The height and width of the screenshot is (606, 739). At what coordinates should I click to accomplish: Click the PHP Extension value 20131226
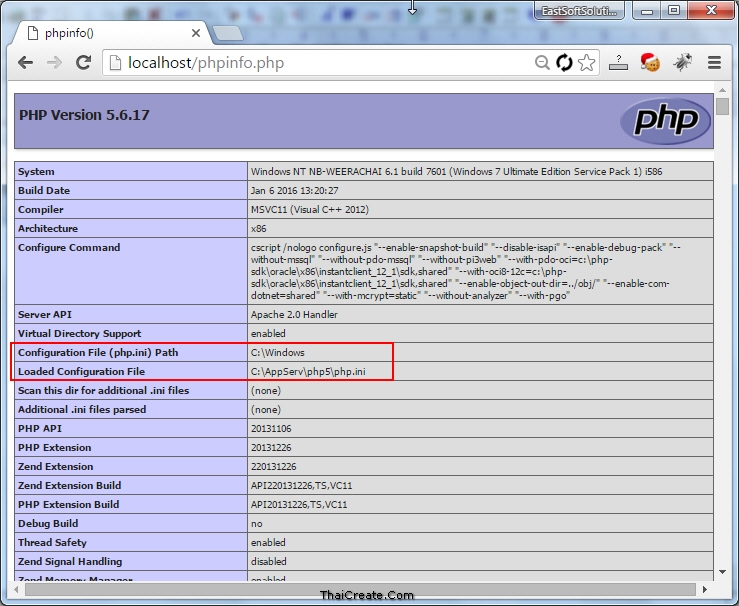(271, 448)
